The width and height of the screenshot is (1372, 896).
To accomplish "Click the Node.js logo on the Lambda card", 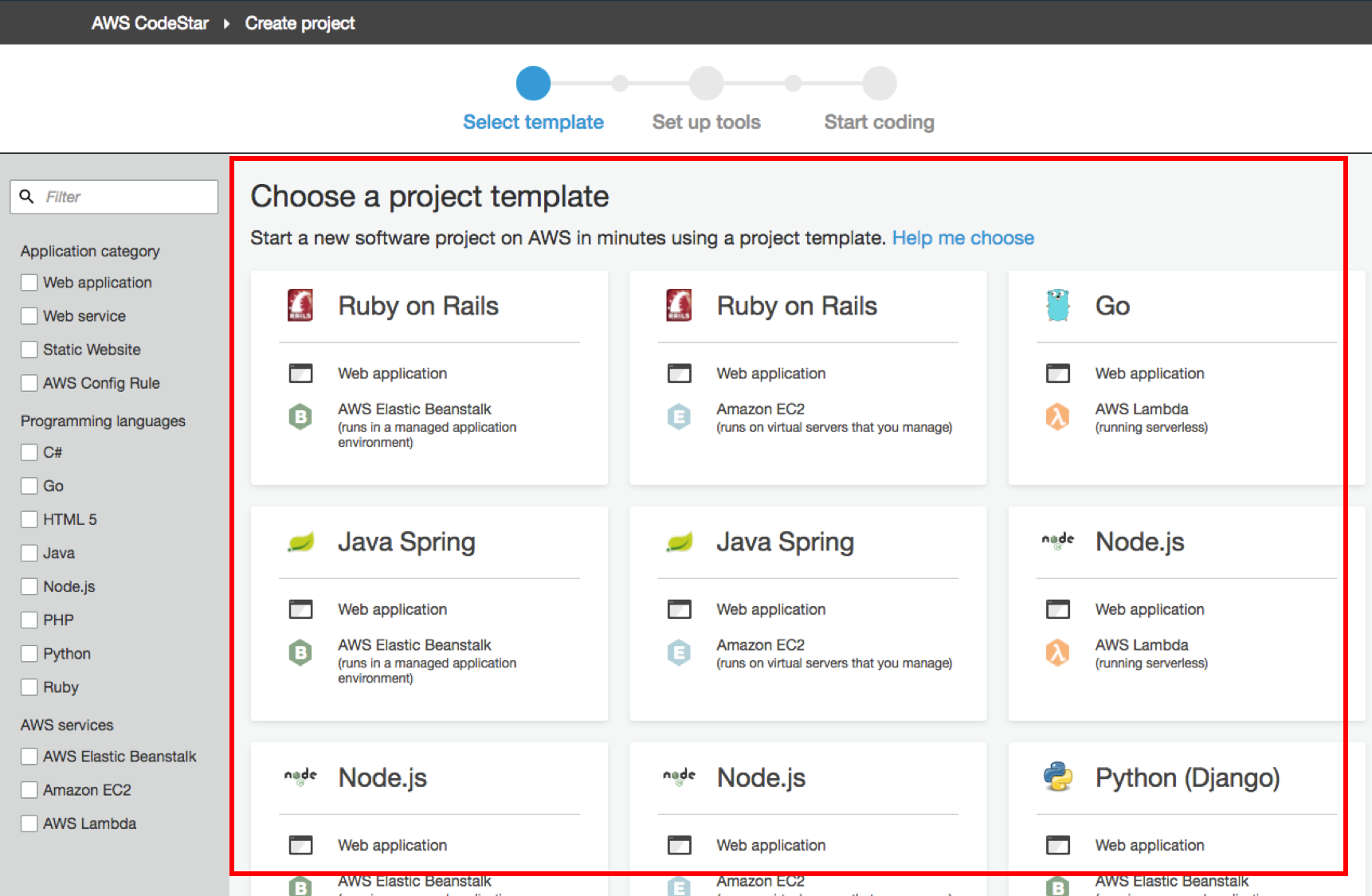I will point(1057,542).
